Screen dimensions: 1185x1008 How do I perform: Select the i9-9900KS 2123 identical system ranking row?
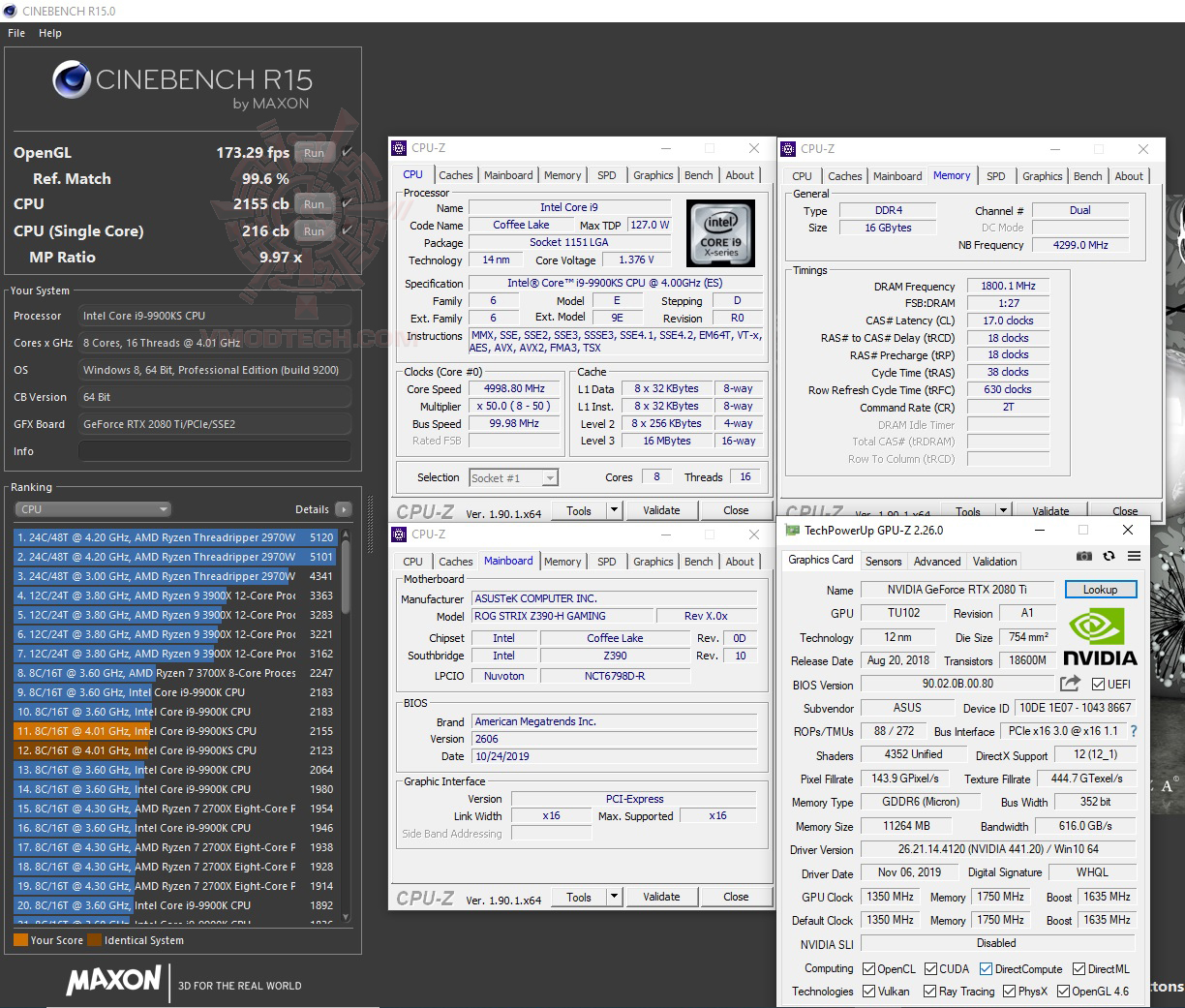click(175, 750)
